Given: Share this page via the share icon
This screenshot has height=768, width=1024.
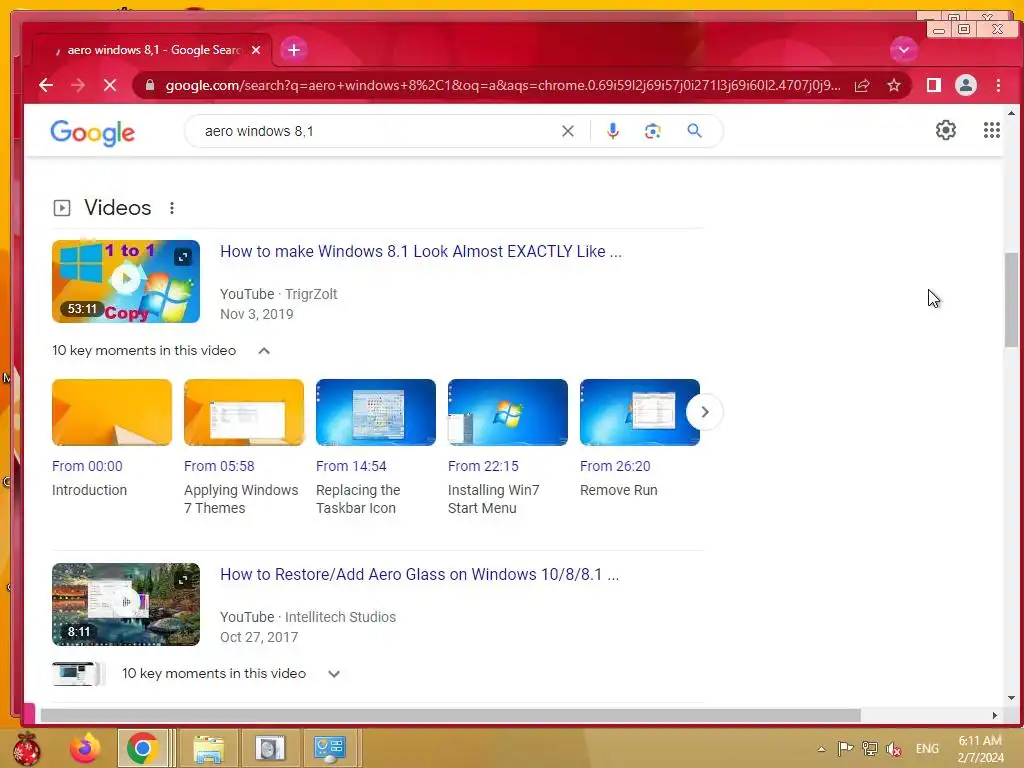Looking at the screenshot, I should pos(862,86).
